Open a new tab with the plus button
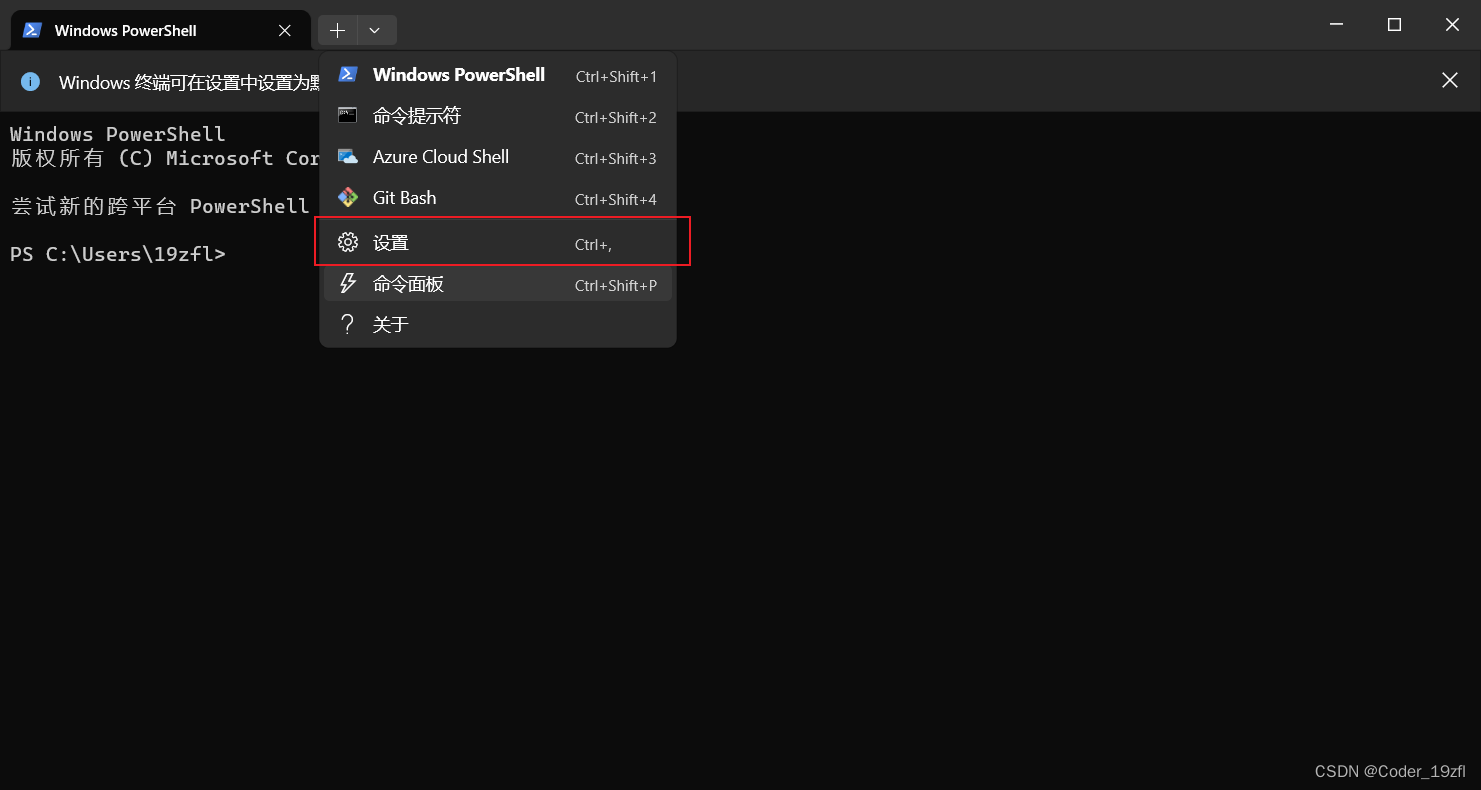This screenshot has height=790, width=1481. 337,30
